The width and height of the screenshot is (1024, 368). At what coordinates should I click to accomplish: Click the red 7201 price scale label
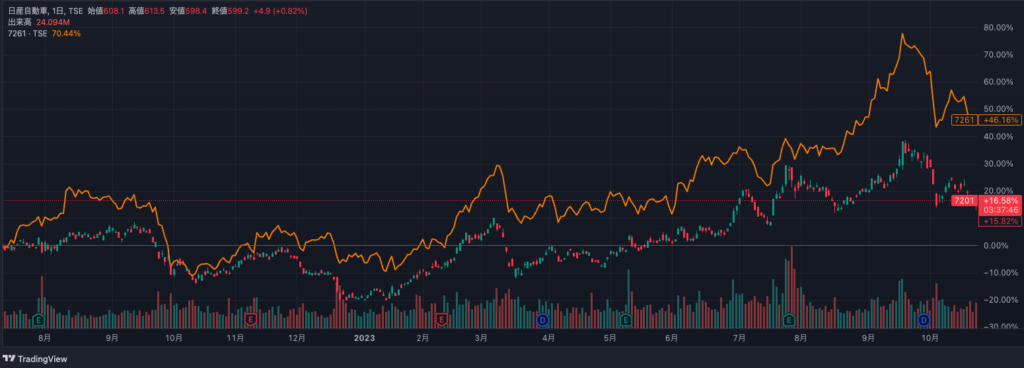pyautogui.click(x=964, y=201)
